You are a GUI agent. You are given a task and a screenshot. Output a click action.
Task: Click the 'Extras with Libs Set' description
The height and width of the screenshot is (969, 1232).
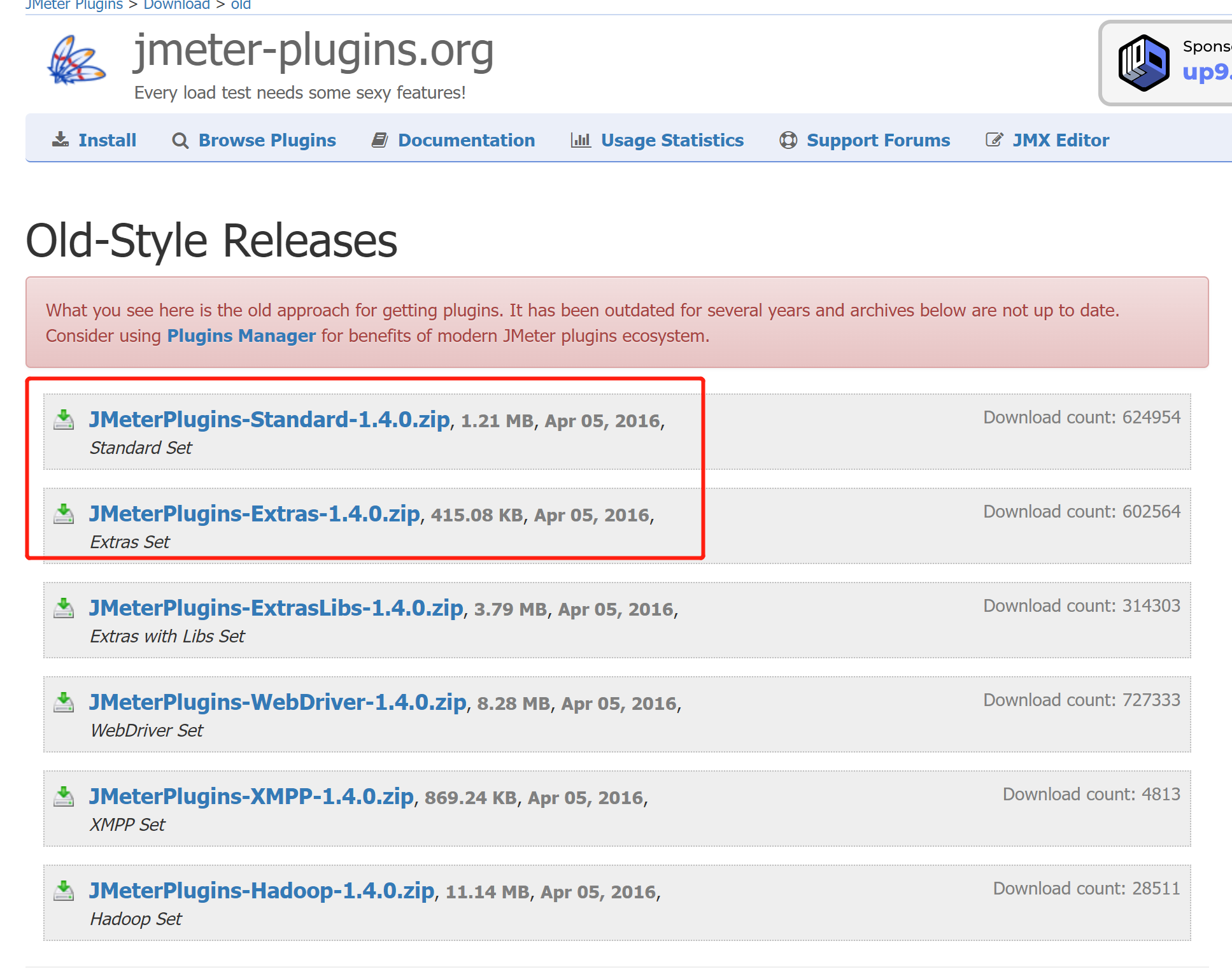pyautogui.click(x=167, y=636)
